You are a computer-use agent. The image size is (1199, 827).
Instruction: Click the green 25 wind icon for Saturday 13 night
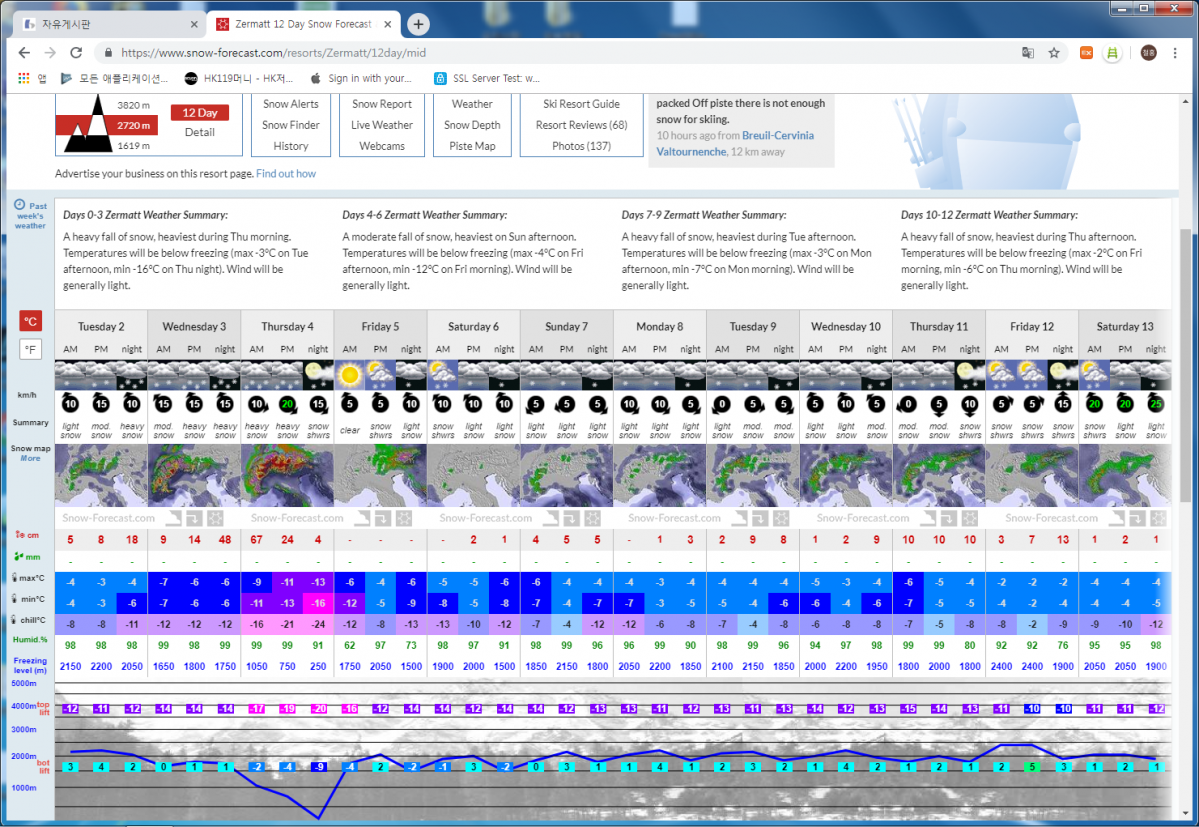pos(1155,404)
